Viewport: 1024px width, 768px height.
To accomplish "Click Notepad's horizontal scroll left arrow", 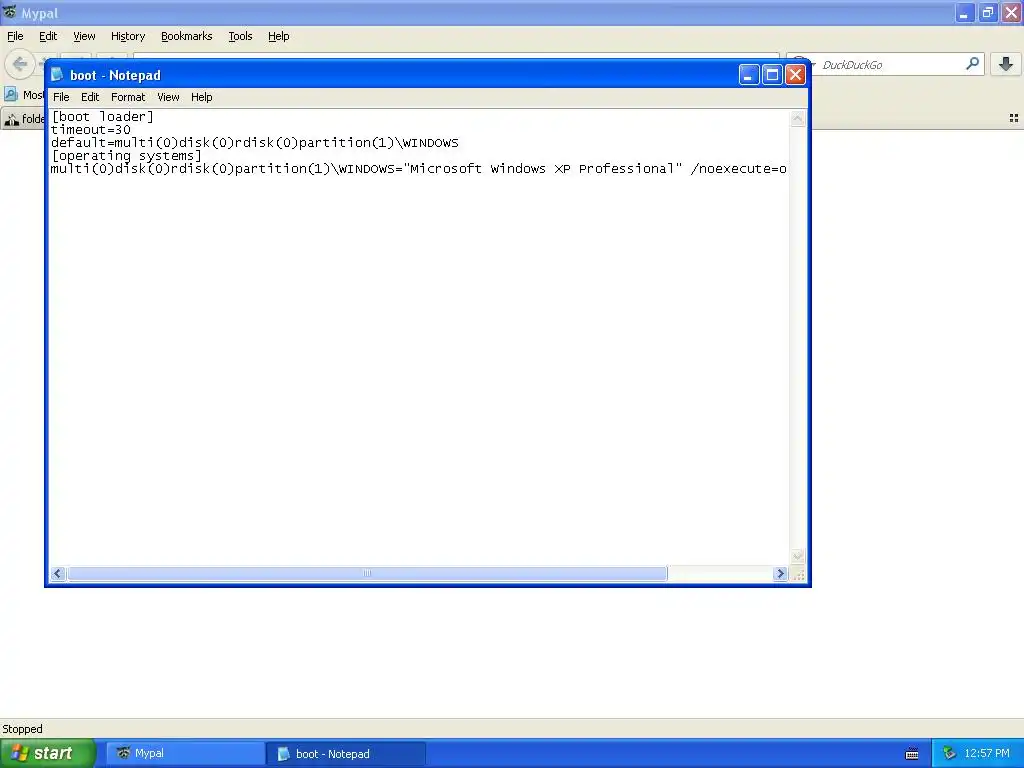I will tap(57, 573).
